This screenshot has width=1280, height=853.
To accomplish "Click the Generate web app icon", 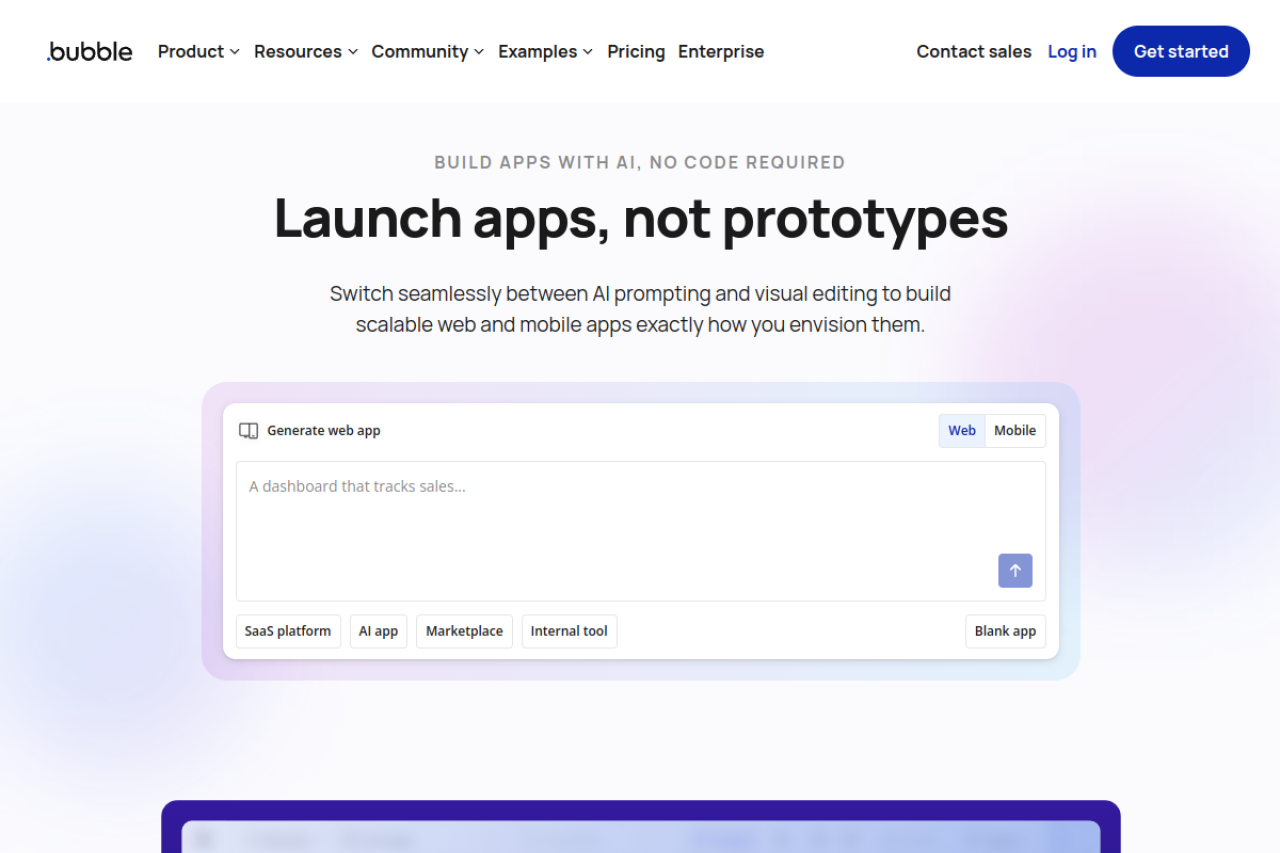I will click(248, 431).
